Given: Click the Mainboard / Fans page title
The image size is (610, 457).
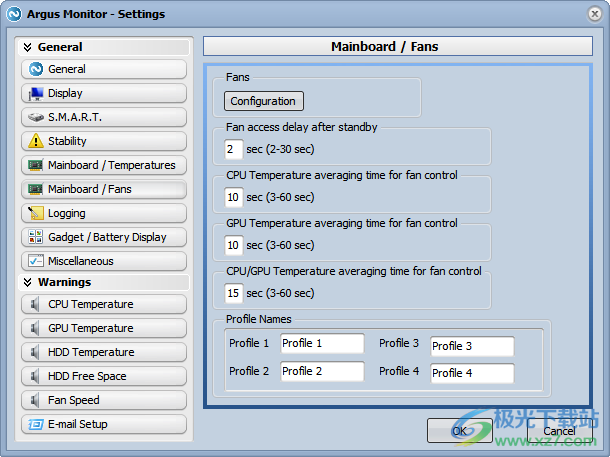Looking at the screenshot, I should pos(384,47).
